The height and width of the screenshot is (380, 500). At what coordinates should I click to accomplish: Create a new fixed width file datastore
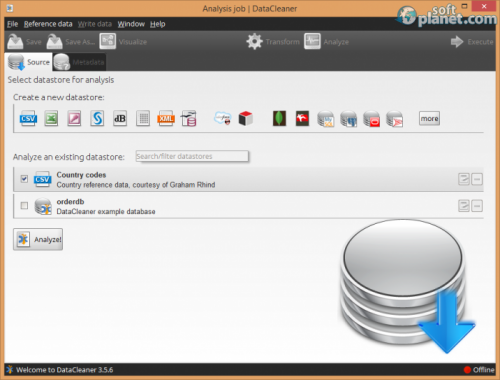click(143, 118)
